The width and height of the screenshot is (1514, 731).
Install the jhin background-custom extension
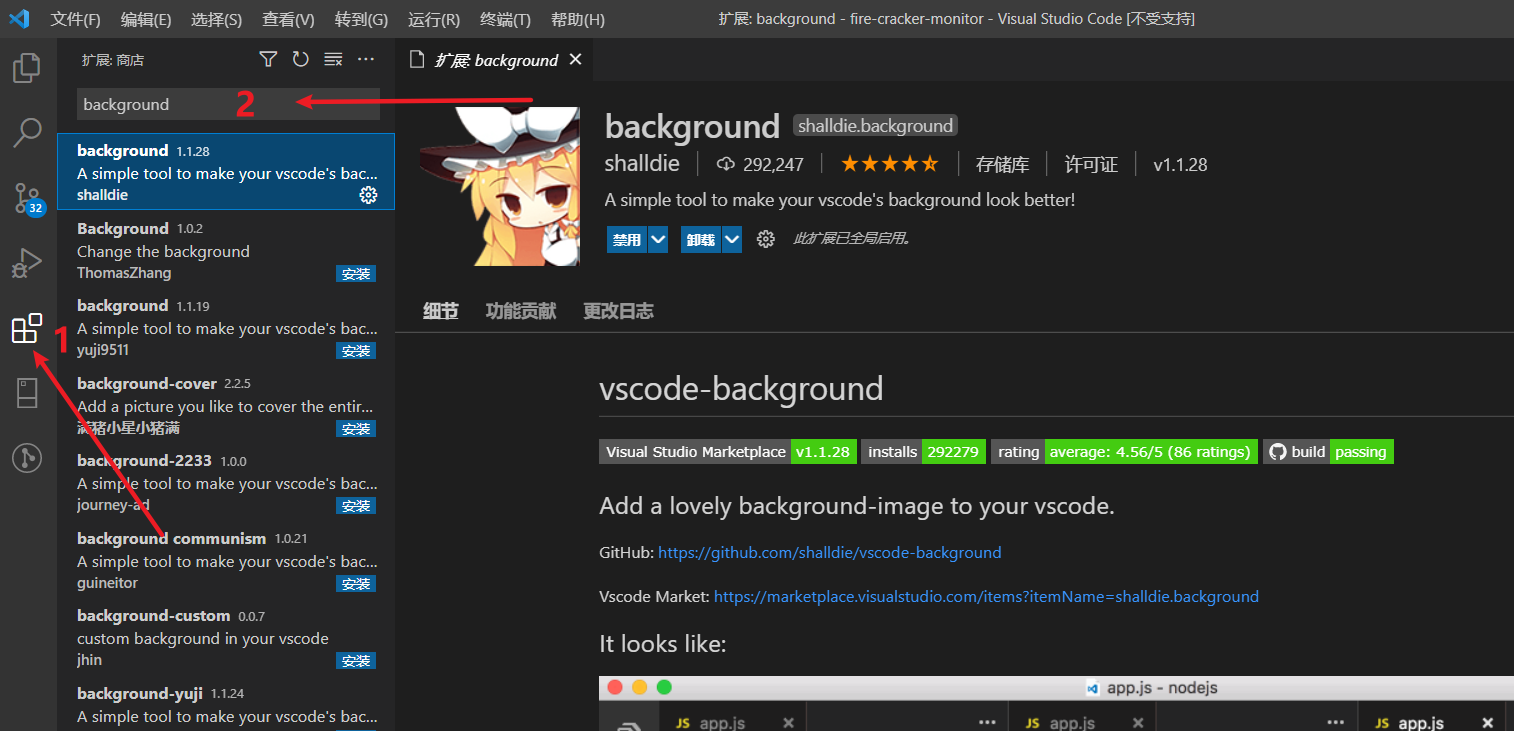click(x=356, y=661)
